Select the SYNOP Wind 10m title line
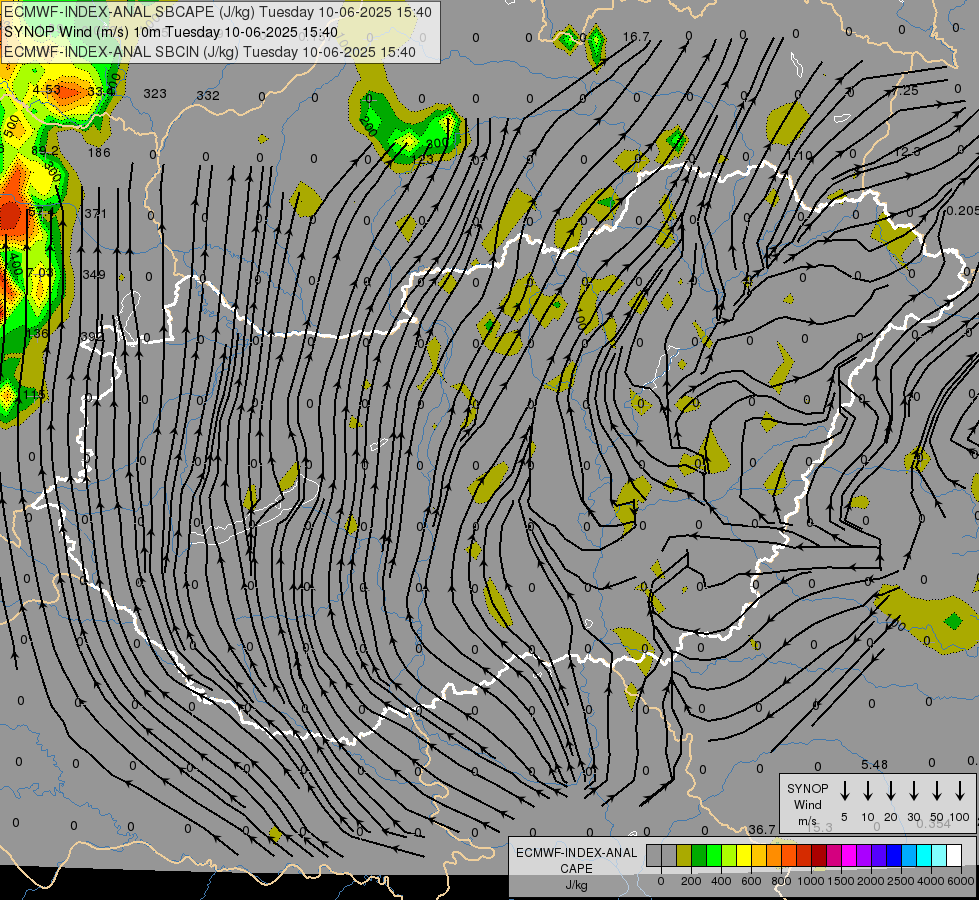 171,32
